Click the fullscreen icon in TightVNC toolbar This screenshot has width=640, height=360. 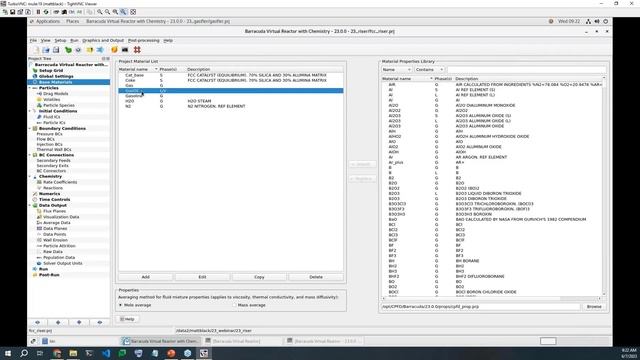133,12
